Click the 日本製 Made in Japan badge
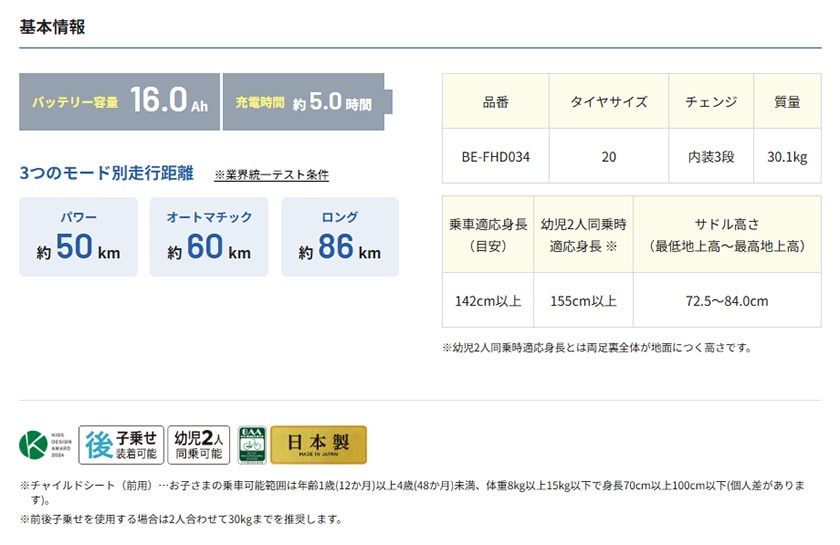Image resolution: width=840 pixels, height=545 pixels. pyautogui.click(x=319, y=445)
